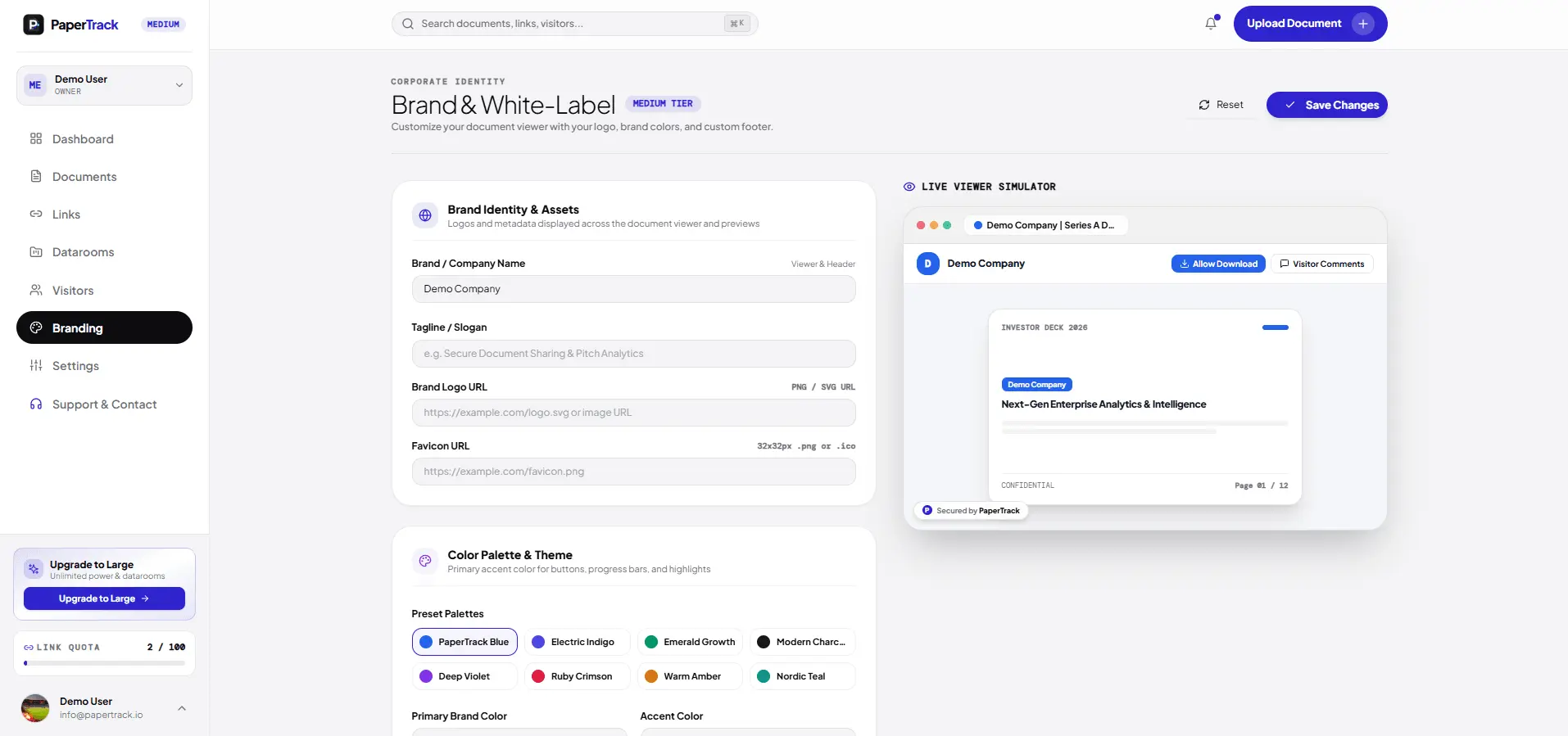This screenshot has width=1568, height=736.
Task: Click the Demo Company avatar in simulator
Action: [928, 264]
